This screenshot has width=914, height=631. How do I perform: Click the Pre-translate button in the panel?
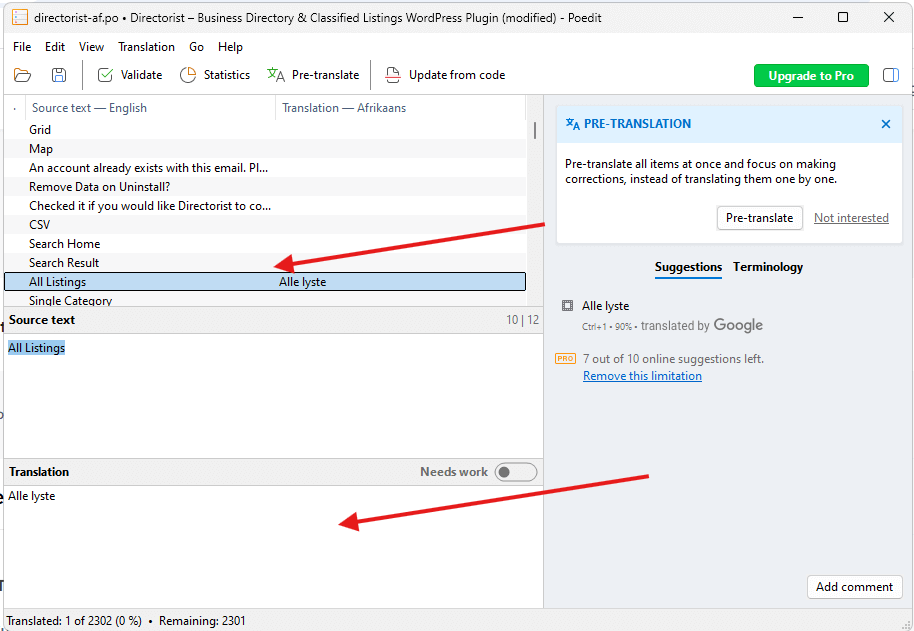(x=759, y=217)
